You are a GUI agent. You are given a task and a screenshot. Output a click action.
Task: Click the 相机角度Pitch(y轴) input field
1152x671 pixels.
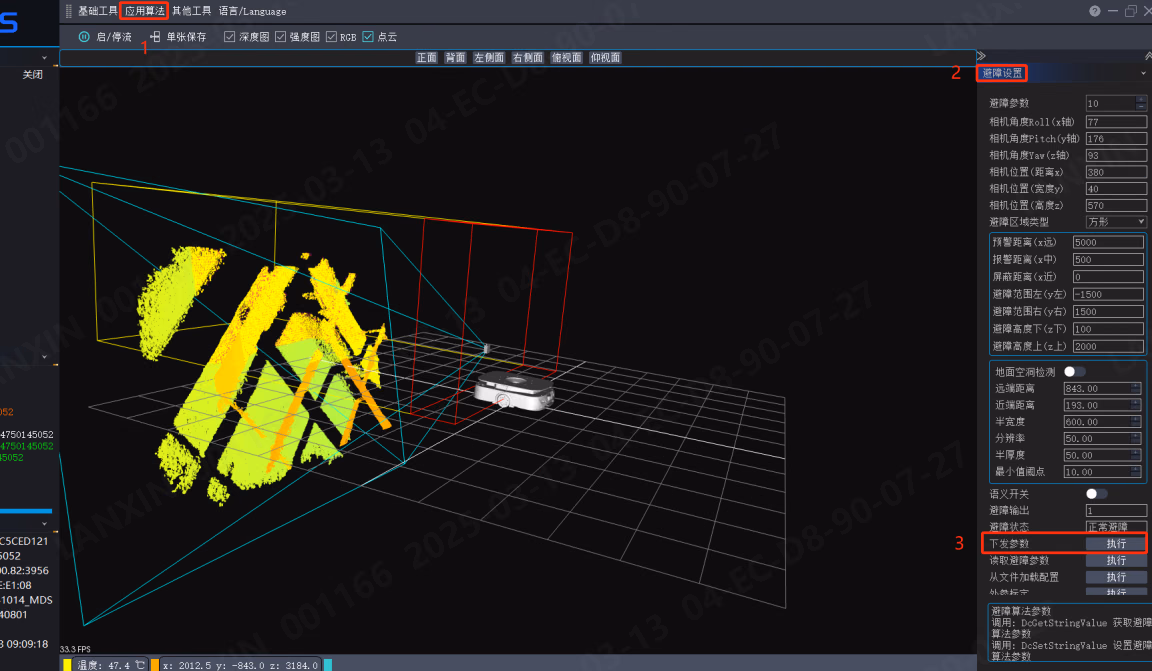pos(1116,138)
